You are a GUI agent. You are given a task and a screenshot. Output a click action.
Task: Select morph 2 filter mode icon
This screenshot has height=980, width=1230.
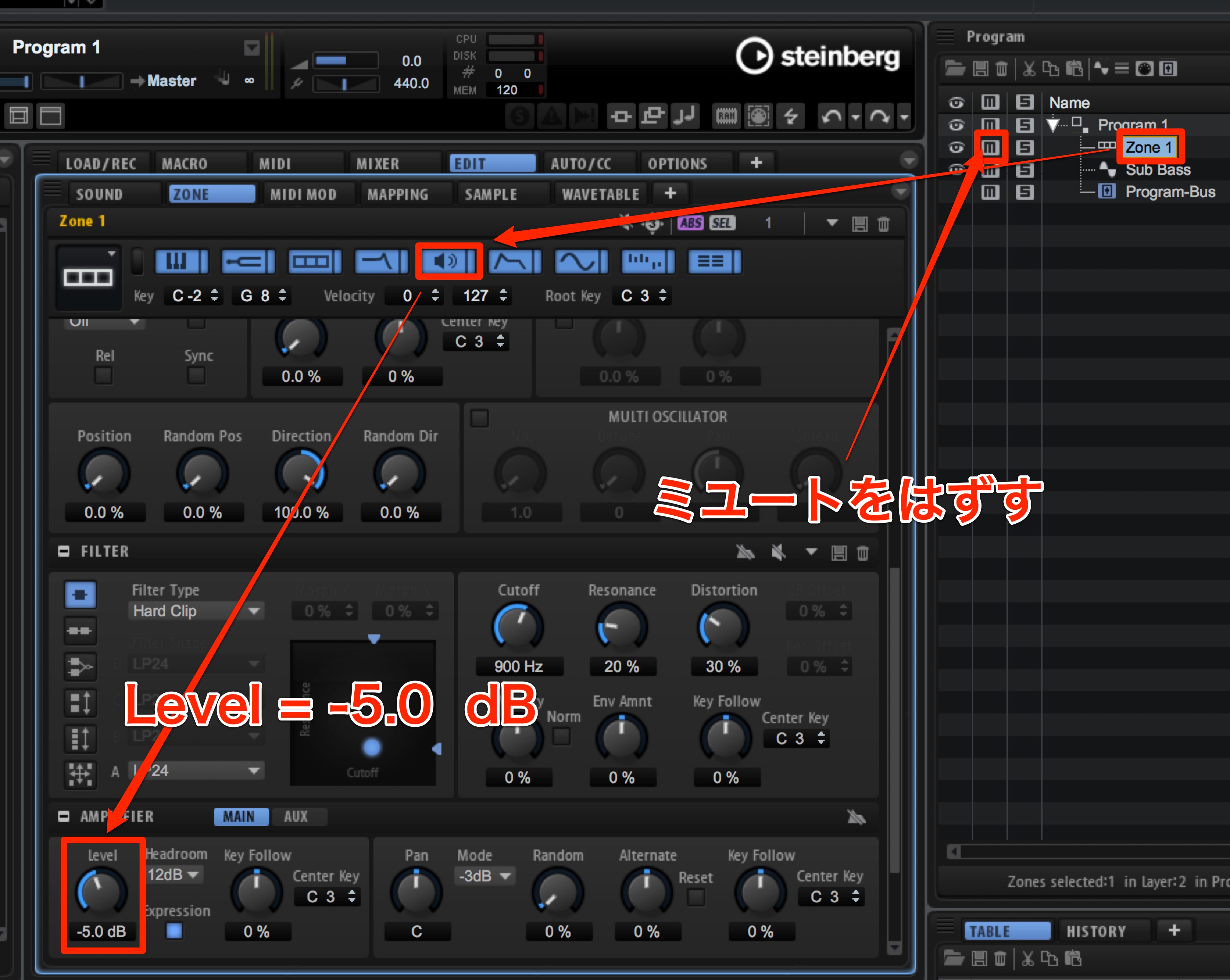coord(80,703)
